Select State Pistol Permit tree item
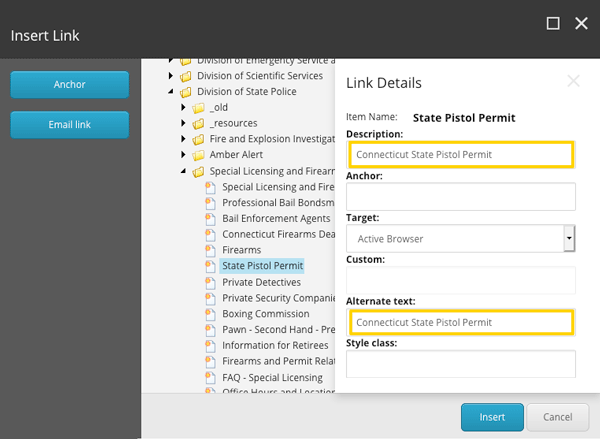This screenshot has width=600, height=439. 262,266
